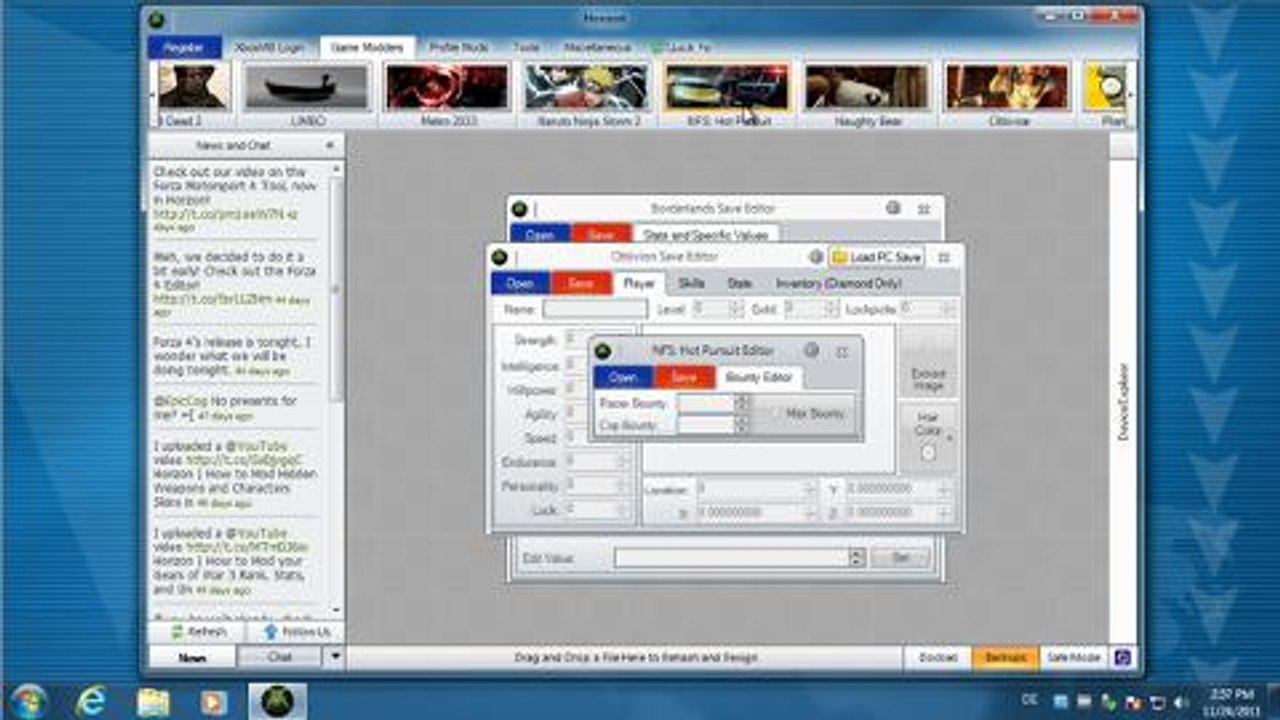
Task: Open the Inventory (Diamond Only) tab
Action: coord(838,284)
